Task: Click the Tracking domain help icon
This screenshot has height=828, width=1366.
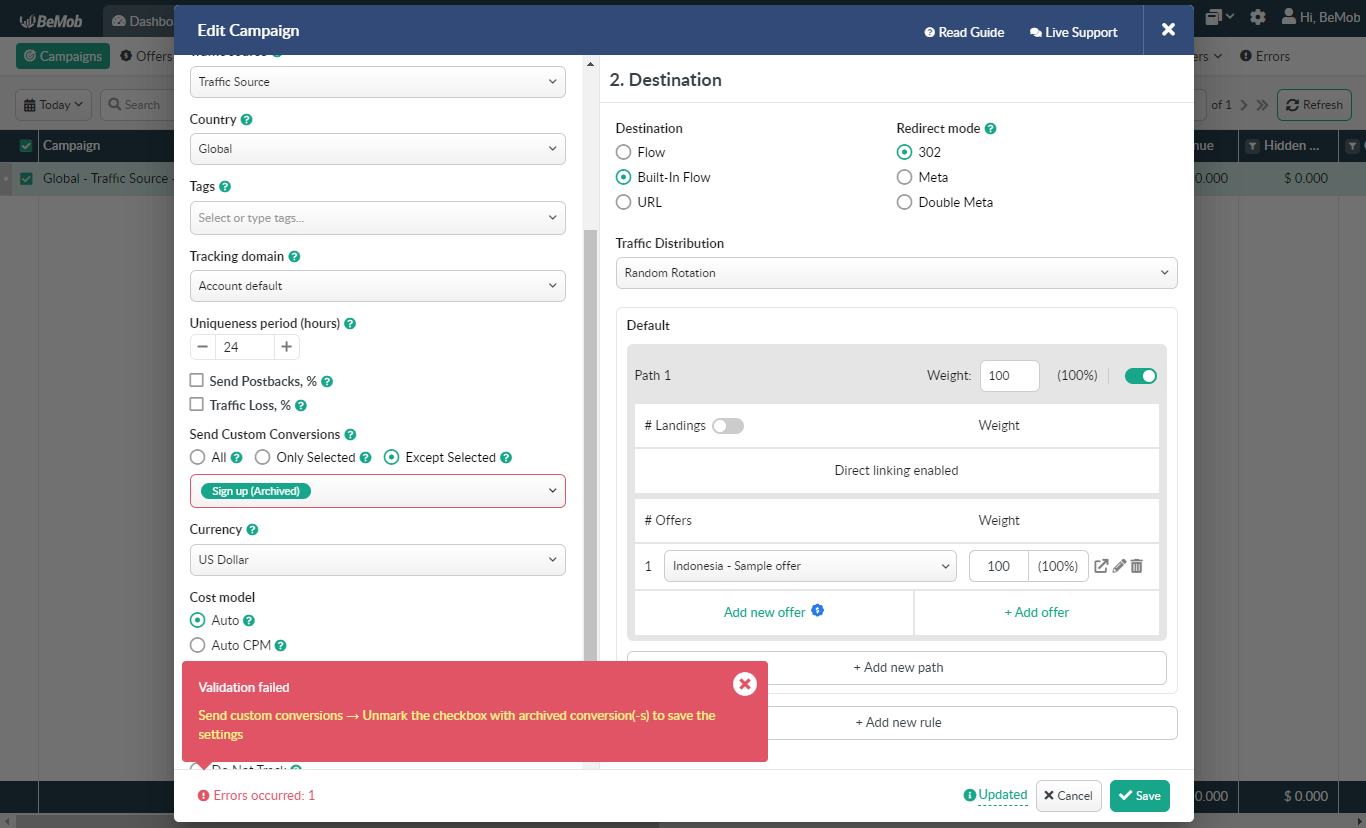Action: click(x=294, y=256)
